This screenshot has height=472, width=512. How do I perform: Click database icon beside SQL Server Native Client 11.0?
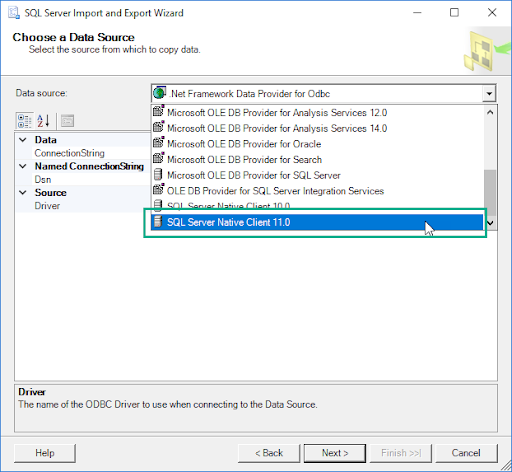click(x=158, y=221)
